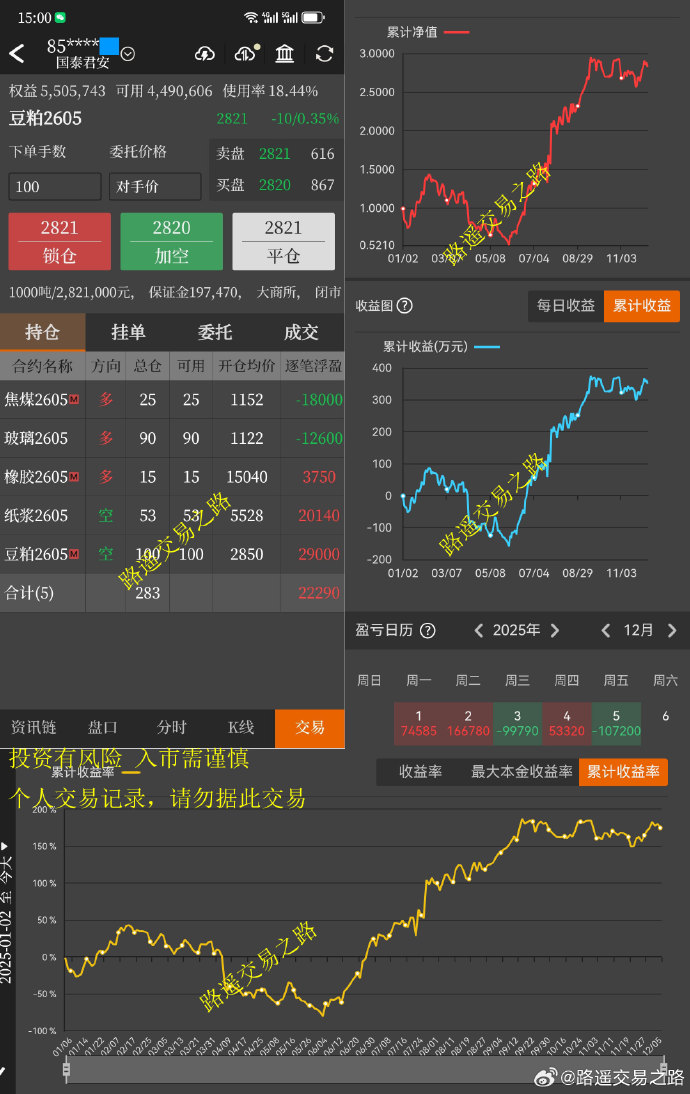690x1094 pixels.
Task: Switch to the 持仓 tab
Action: (x=43, y=332)
